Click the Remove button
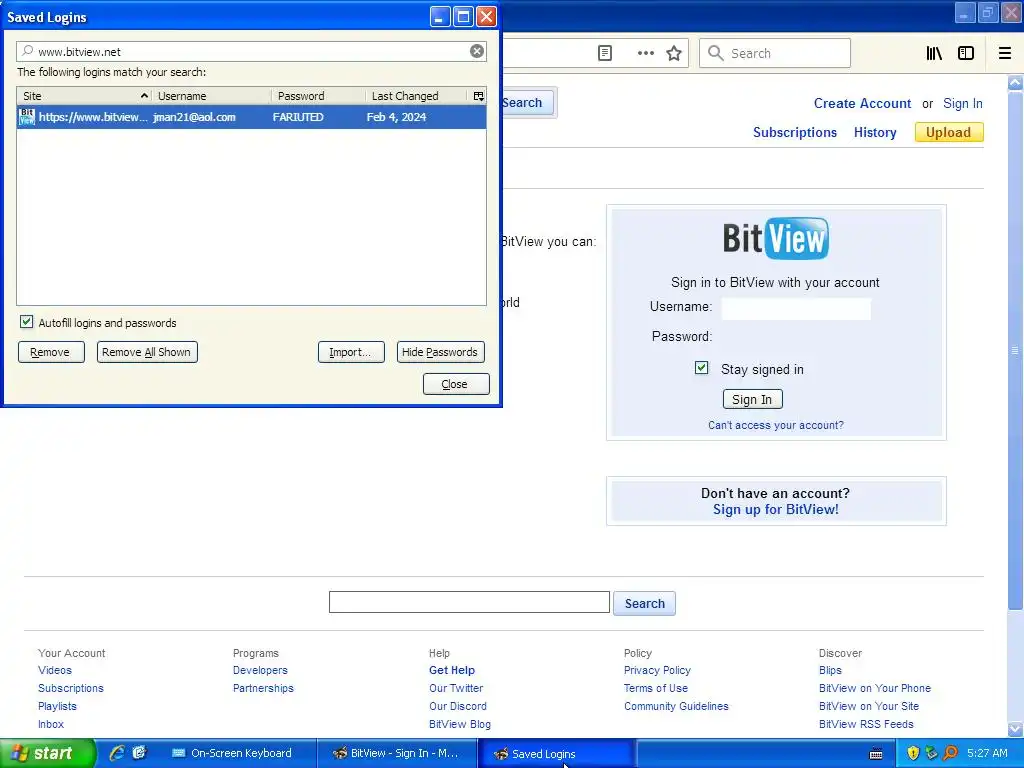Screen dimensions: 1024x768 tap(51, 352)
